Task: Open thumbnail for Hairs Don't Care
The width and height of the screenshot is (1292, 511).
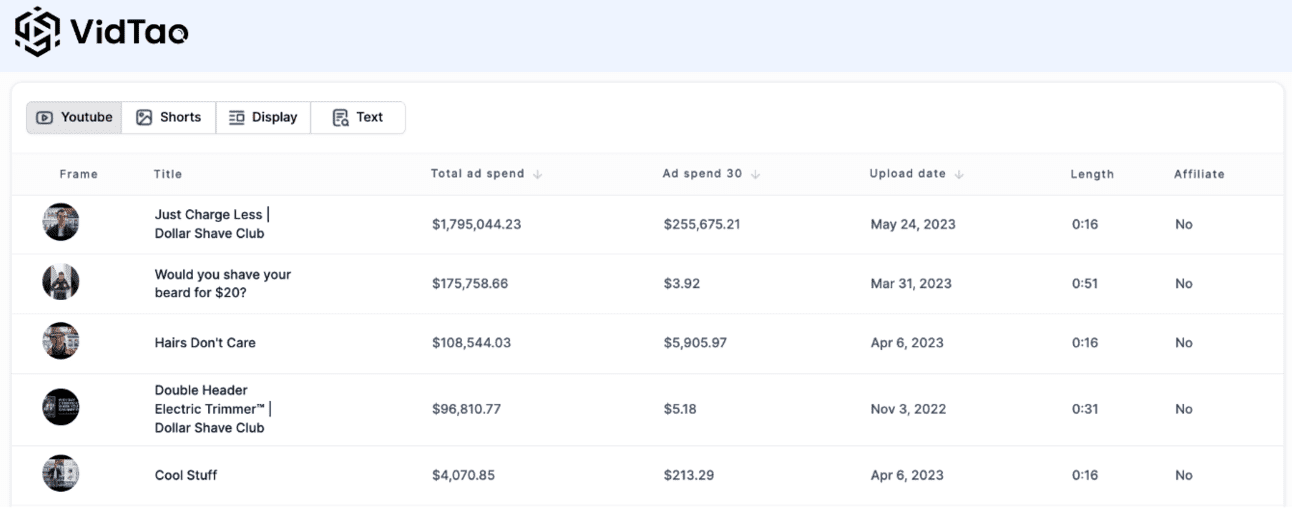Action: 61,342
